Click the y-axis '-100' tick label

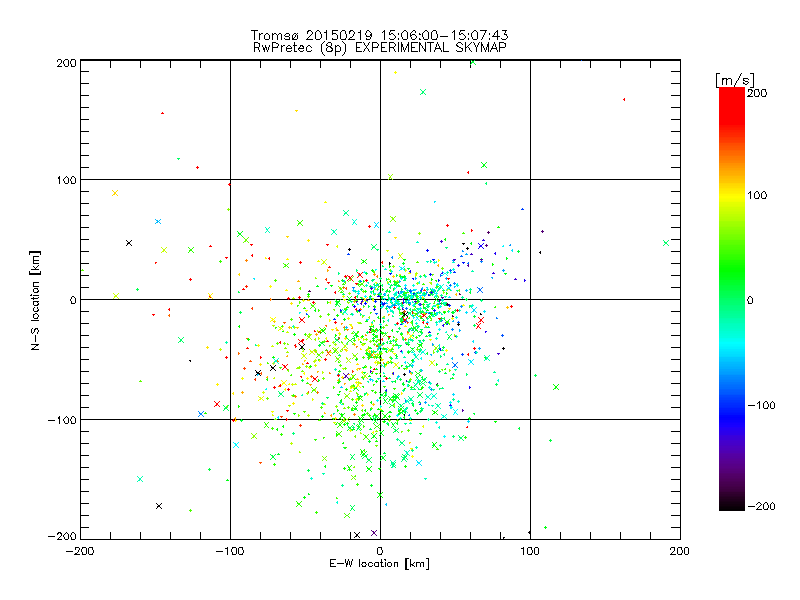[x=62, y=420]
